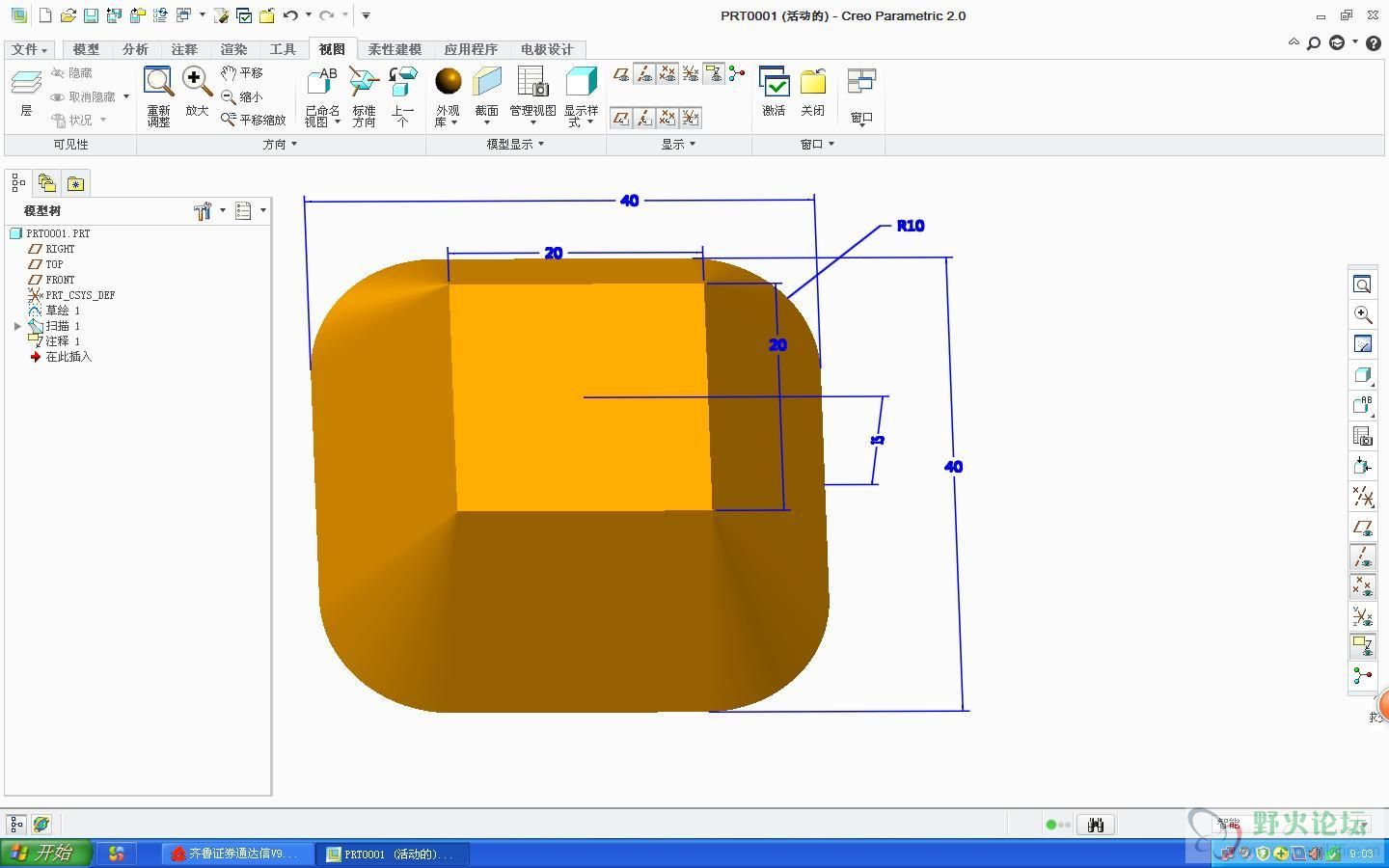Viewport: 1389px width, 868px height.
Task: Click the Zoom In (放大) magnifier icon
Action: (x=197, y=83)
